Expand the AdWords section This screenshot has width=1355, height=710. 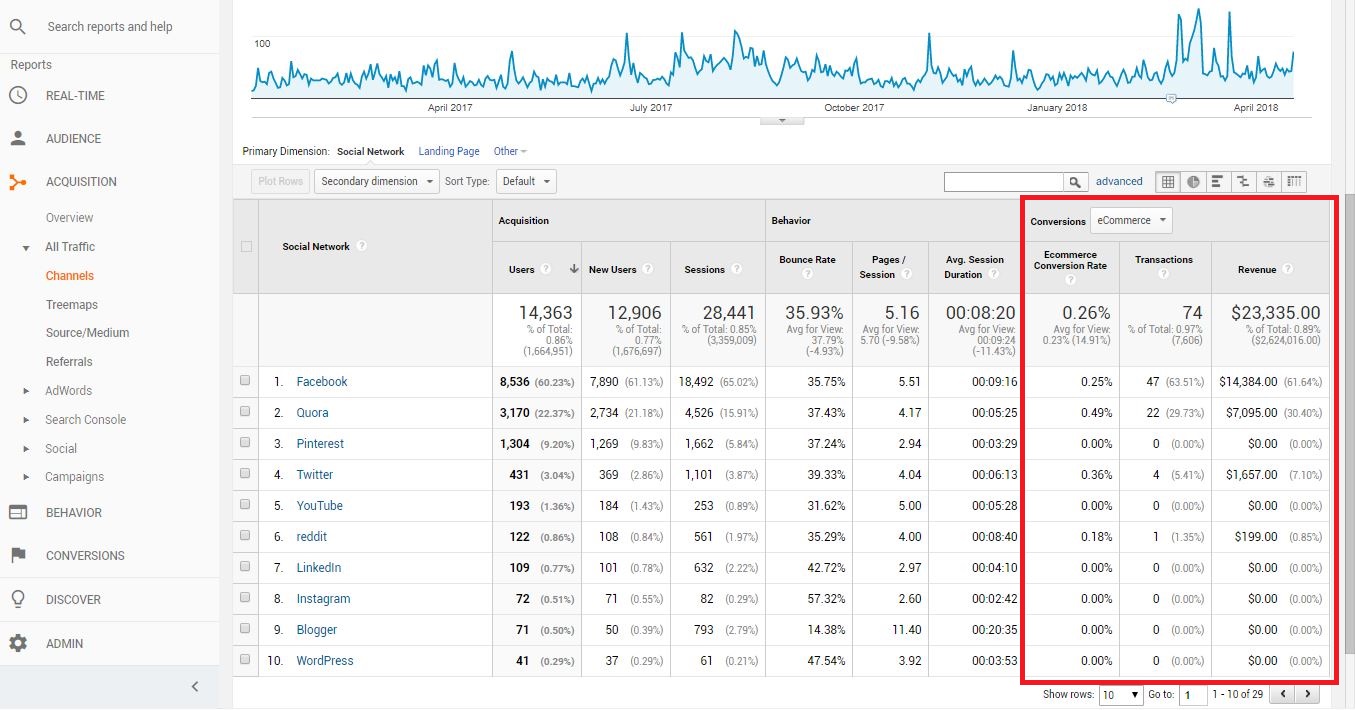[26, 391]
